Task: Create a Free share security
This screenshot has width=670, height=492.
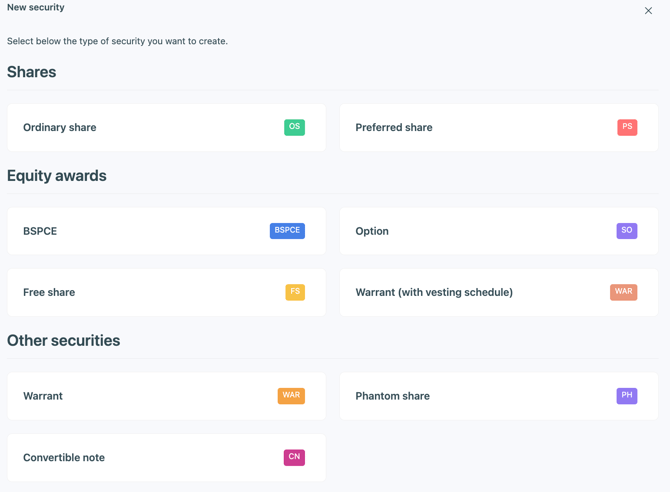Action: coord(49,292)
